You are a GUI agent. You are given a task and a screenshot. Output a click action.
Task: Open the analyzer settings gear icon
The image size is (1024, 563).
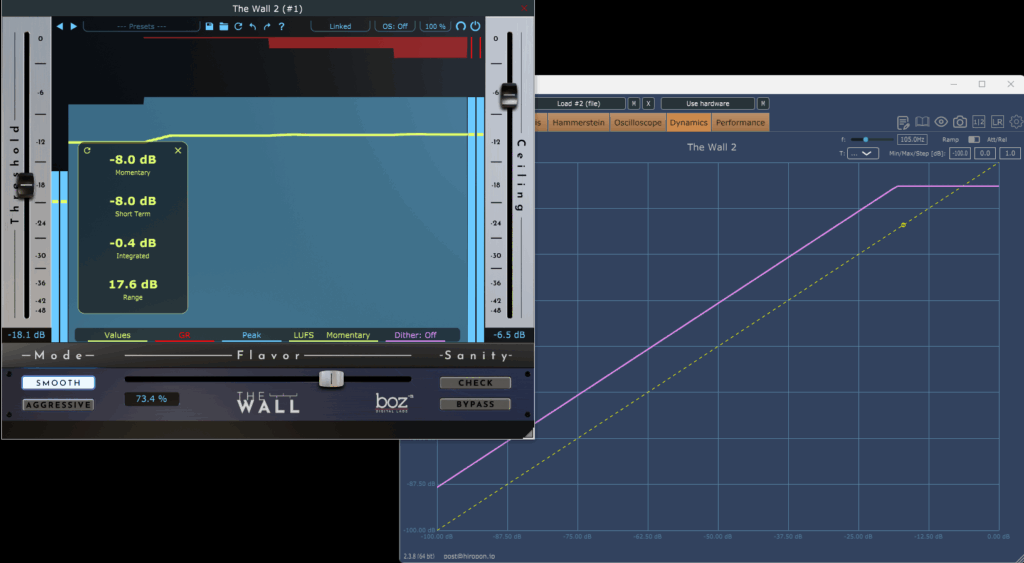1016,122
